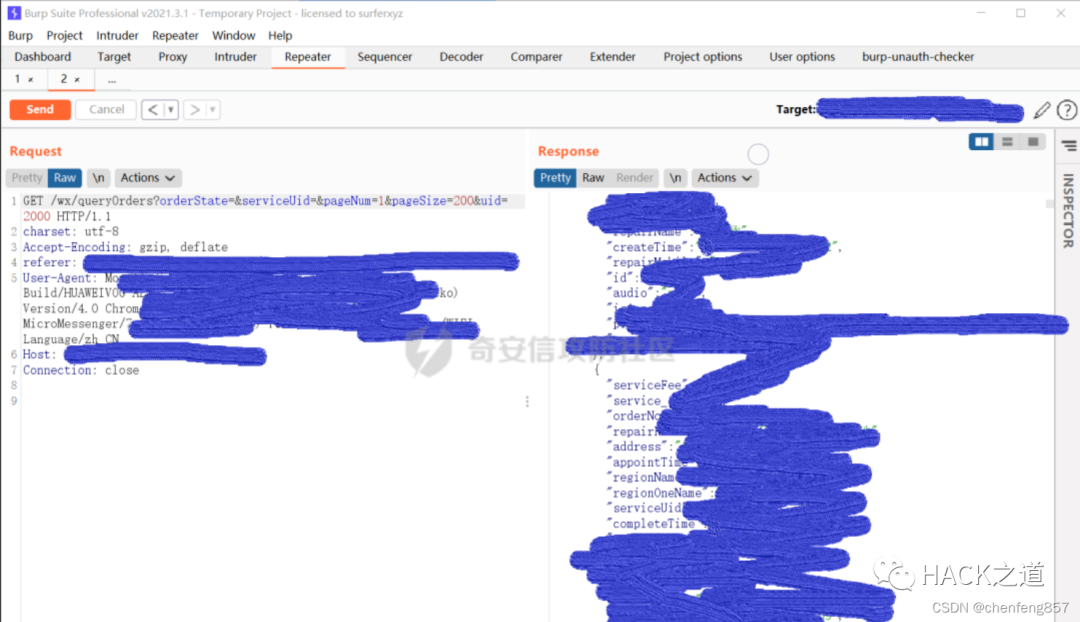The height and width of the screenshot is (622, 1080).
Task: Switch to Sequencer tab
Action: pyautogui.click(x=385, y=57)
